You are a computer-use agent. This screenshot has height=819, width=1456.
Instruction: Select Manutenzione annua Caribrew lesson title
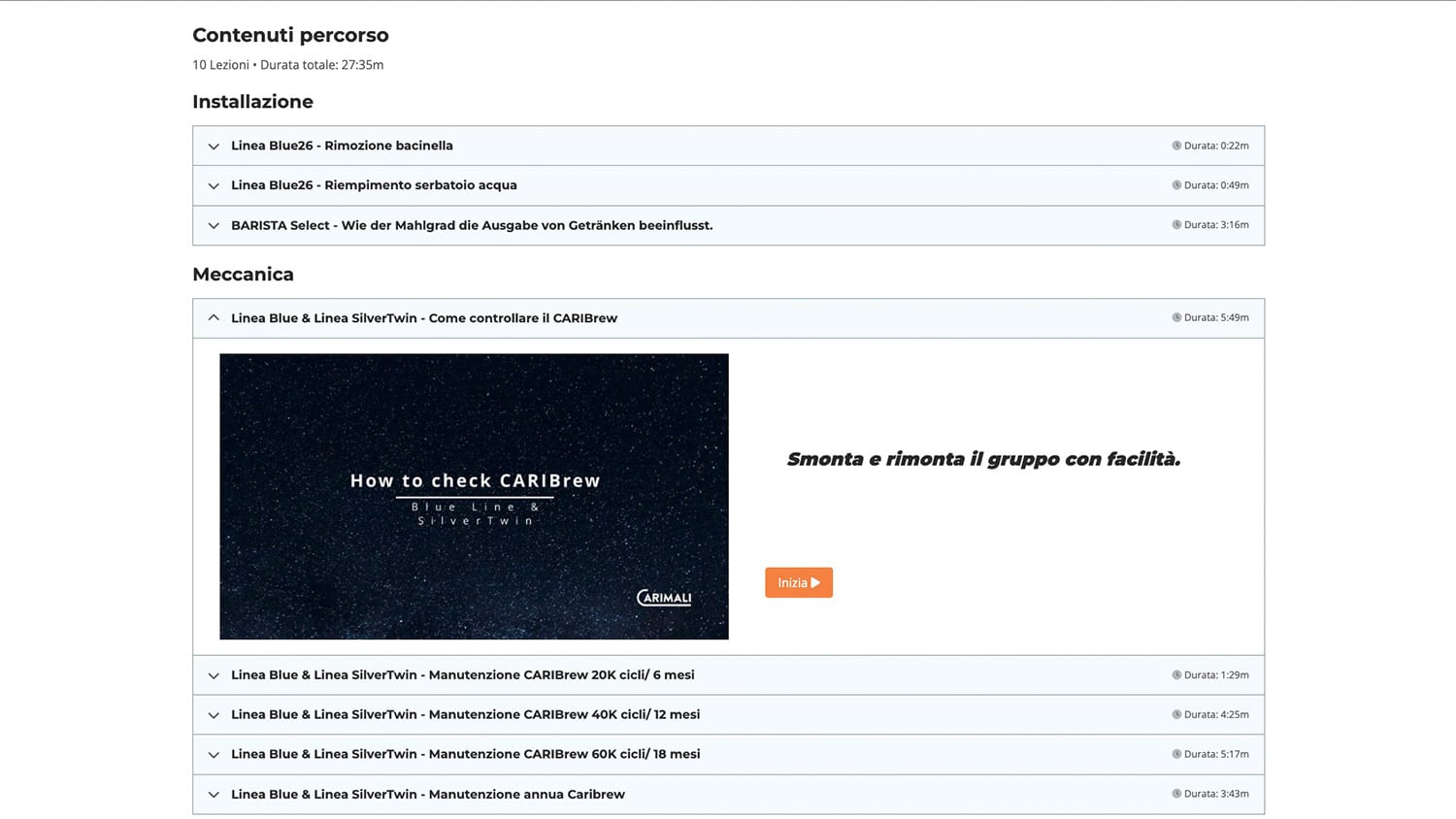tap(427, 795)
